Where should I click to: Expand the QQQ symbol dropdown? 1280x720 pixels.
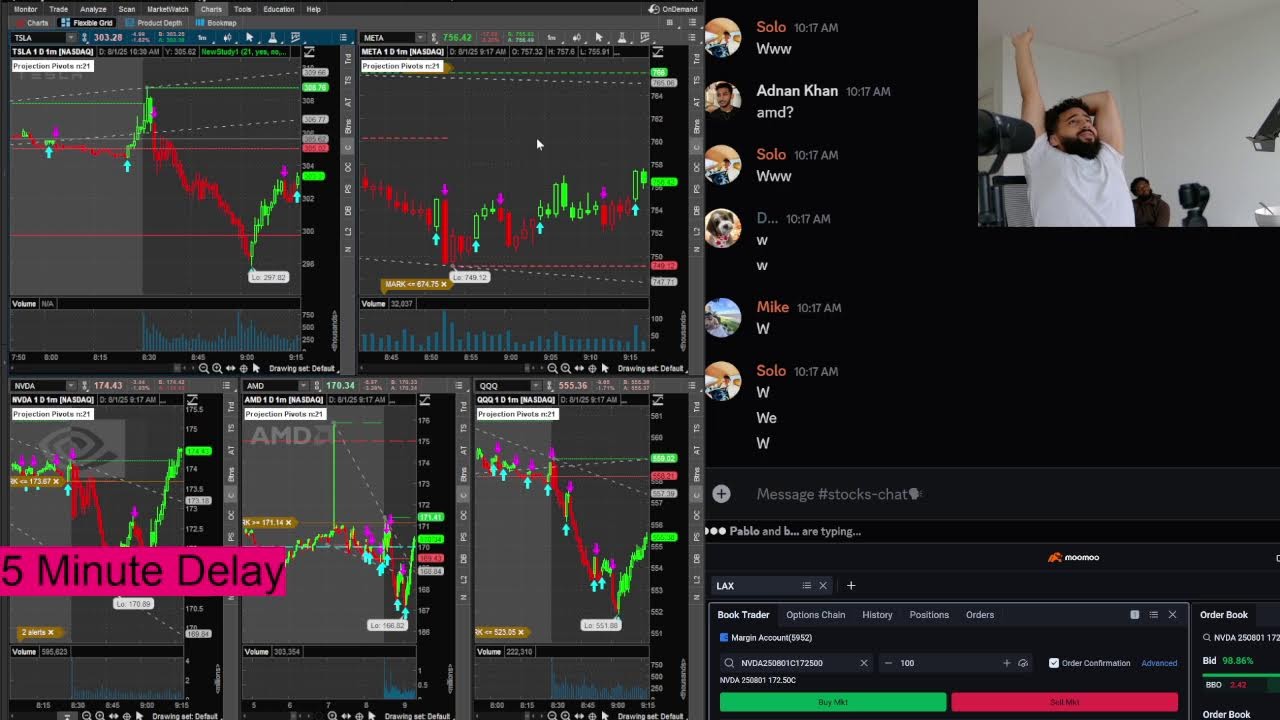(x=536, y=386)
